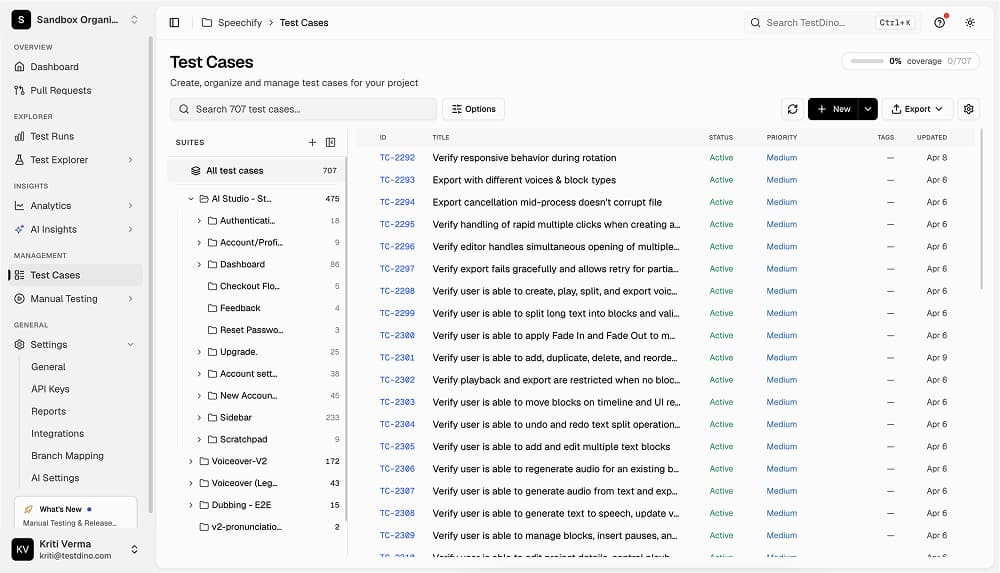Click the Test Runs chart icon
This screenshot has width=1000, height=573.
tap(20, 136)
